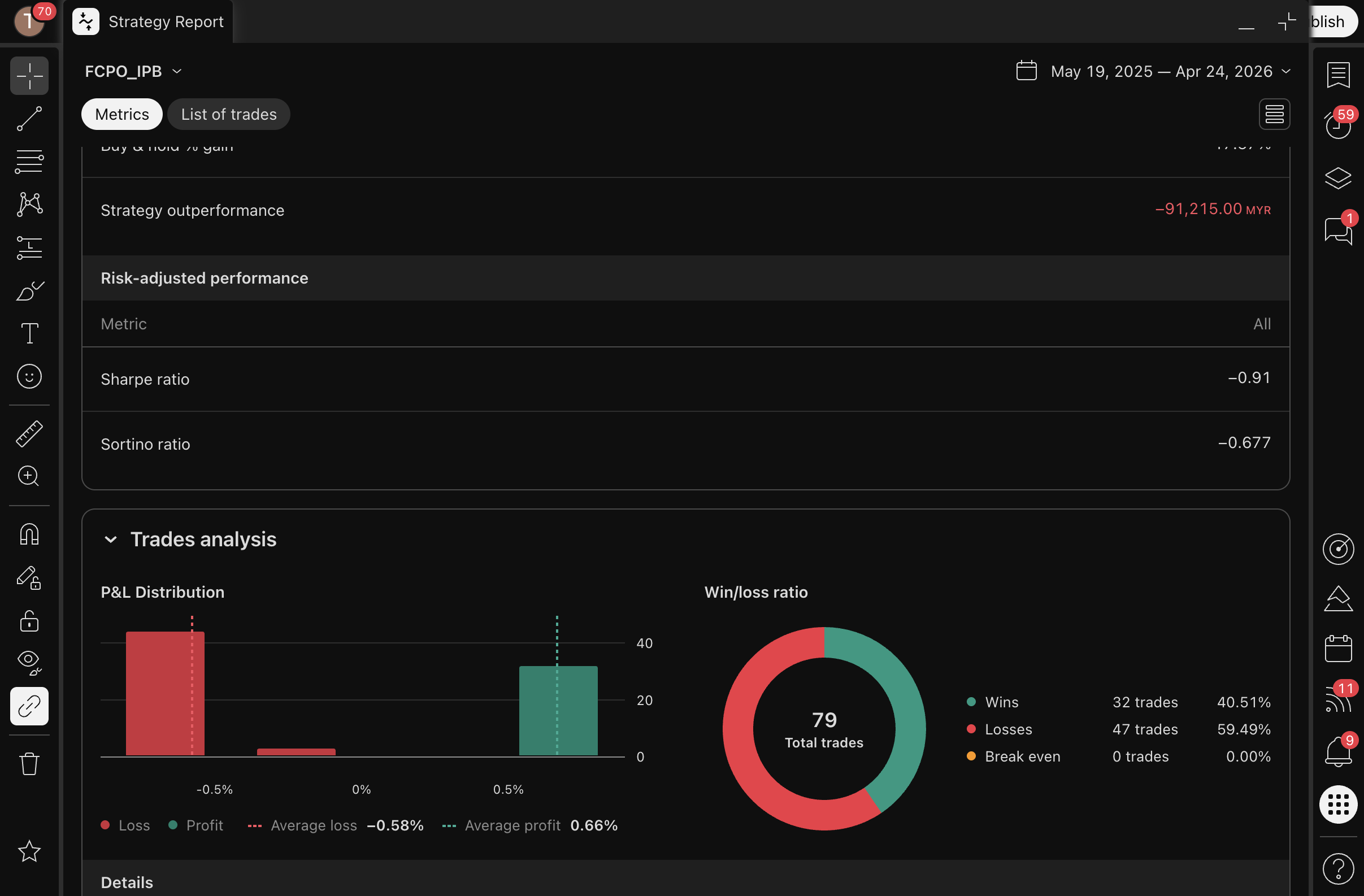Image resolution: width=1364 pixels, height=896 pixels.
Task: Select the Metrics tab
Action: click(121, 115)
